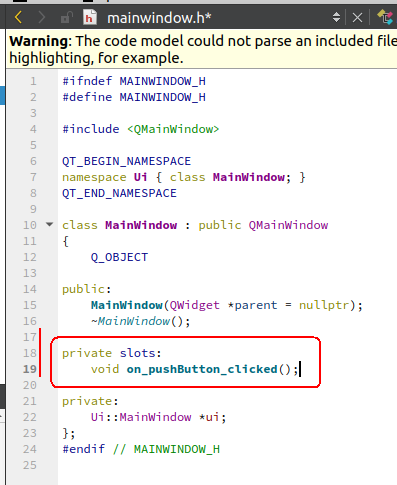This screenshot has height=485, width=397.
Task: Click the Ui::MainWindow type on line 22
Action: point(141,417)
